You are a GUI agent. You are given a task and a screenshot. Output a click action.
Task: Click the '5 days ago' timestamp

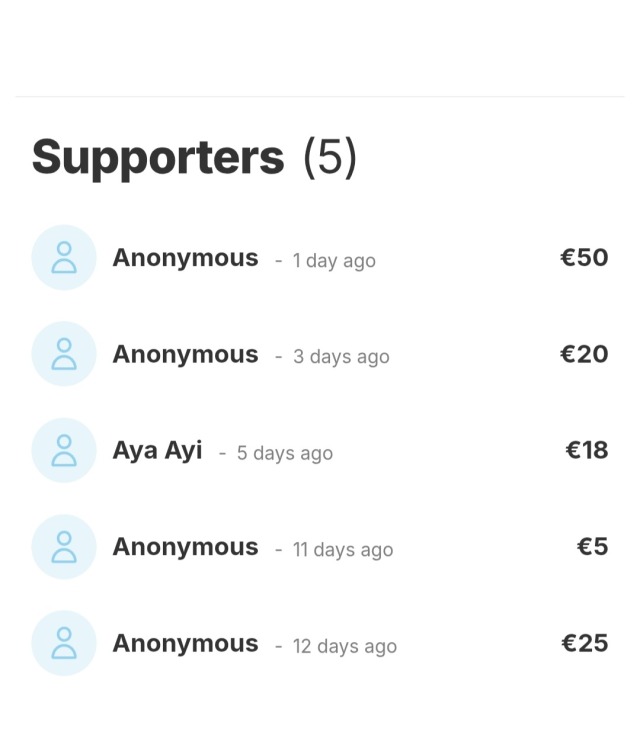(285, 454)
